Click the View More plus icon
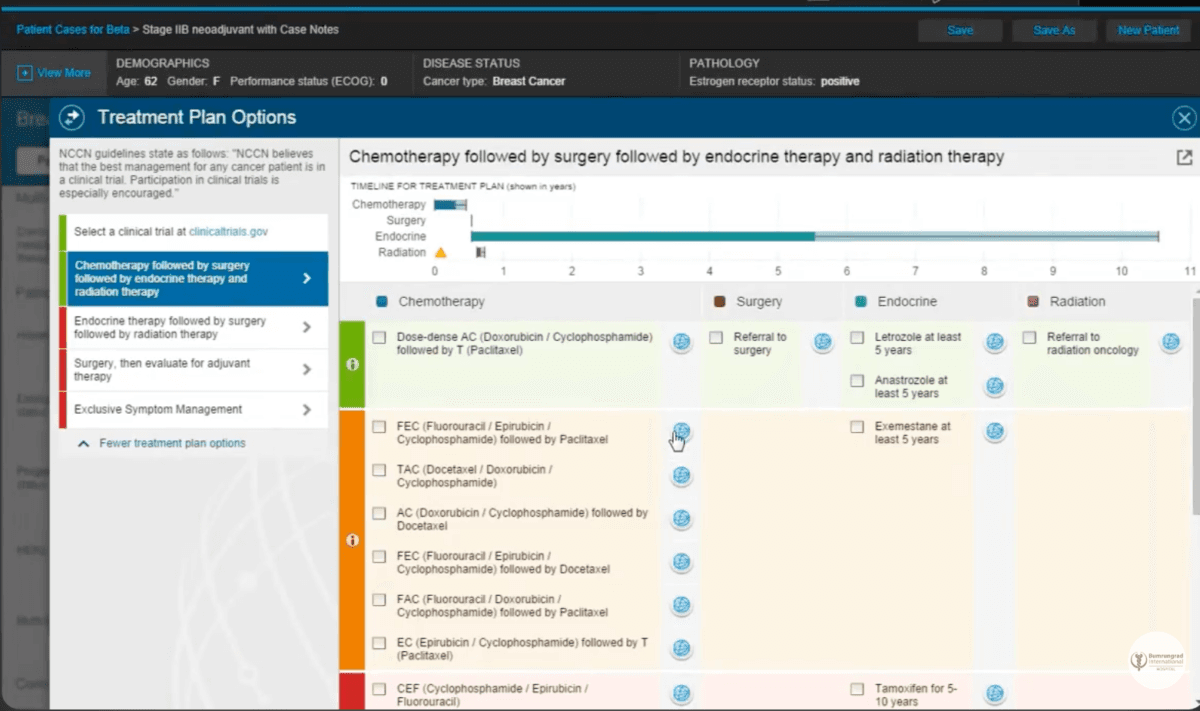This screenshot has width=1200, height=711. 24,73
